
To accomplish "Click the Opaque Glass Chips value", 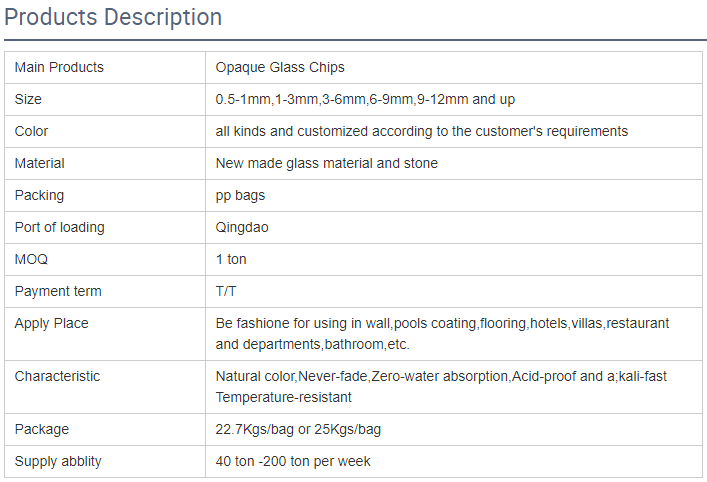I will 280,68.
